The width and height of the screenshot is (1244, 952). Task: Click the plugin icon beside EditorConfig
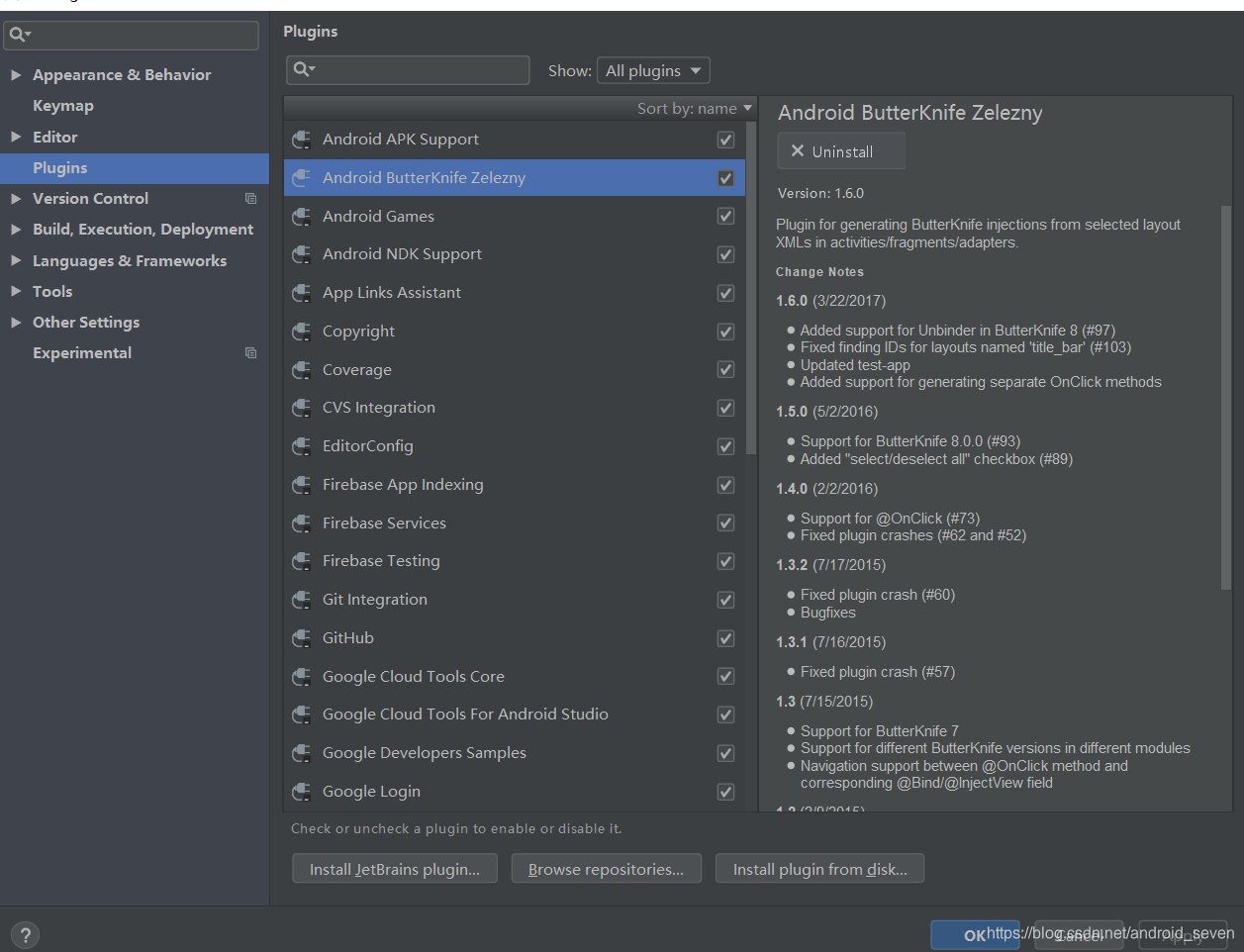click(302, 446)
